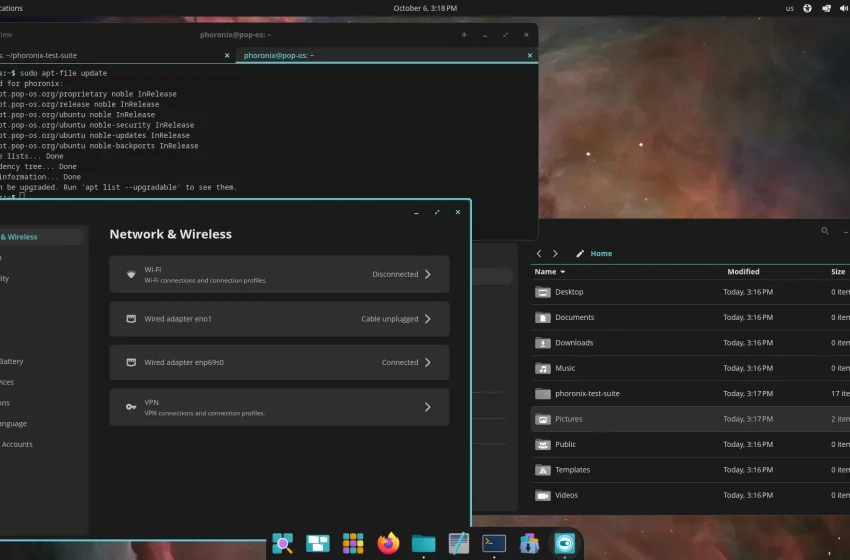This screenshot has width=850, height=560.
Task: Select the Battery item in Settings sidebar
Action: point(12,361)
